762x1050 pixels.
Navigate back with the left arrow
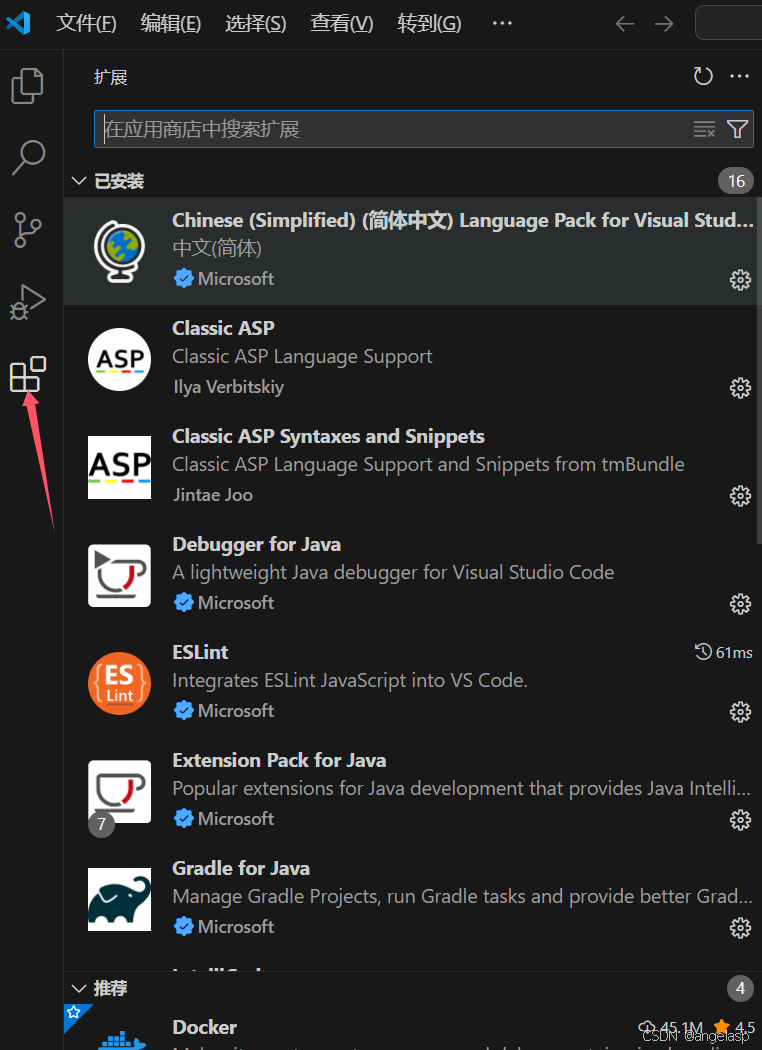(x=625, y=24)
